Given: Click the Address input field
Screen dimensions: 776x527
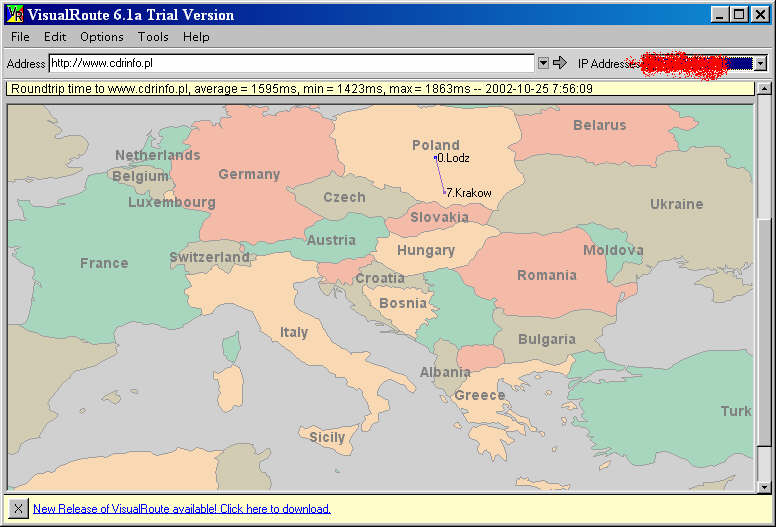Looking at the screenshot, I should [x=291, y=63].
